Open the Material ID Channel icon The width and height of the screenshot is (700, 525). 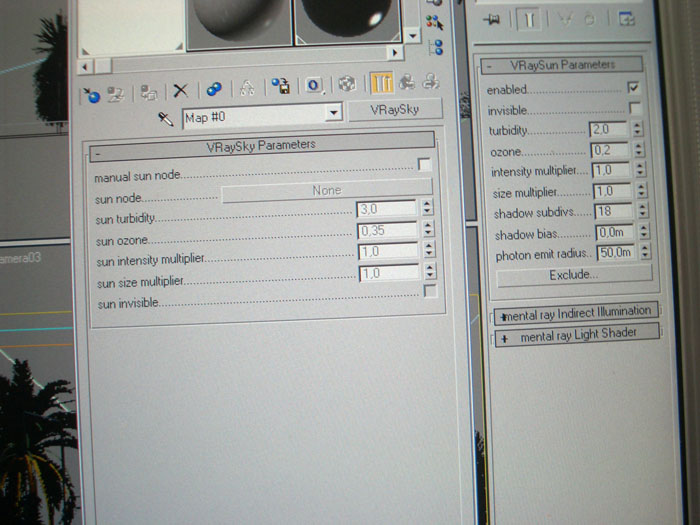click(x=314, y=85)
